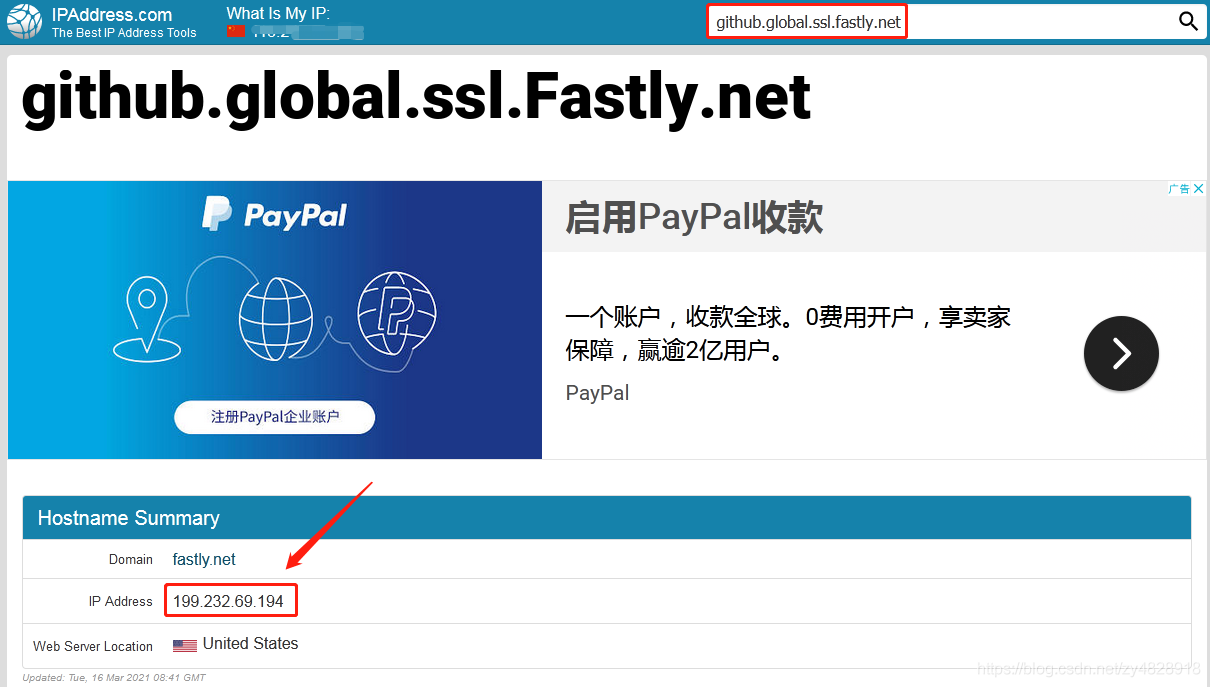Click the PayPal advertiser name under the ad text

[597, 392]
